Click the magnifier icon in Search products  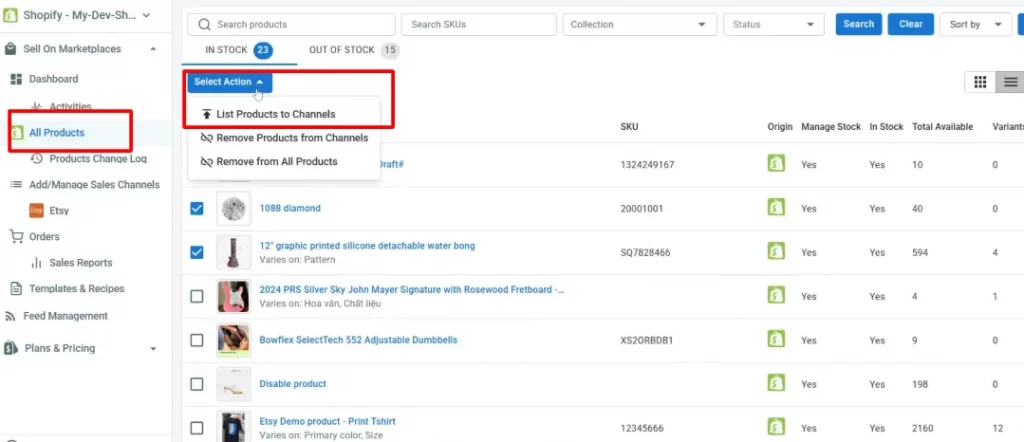click(204, 25)
